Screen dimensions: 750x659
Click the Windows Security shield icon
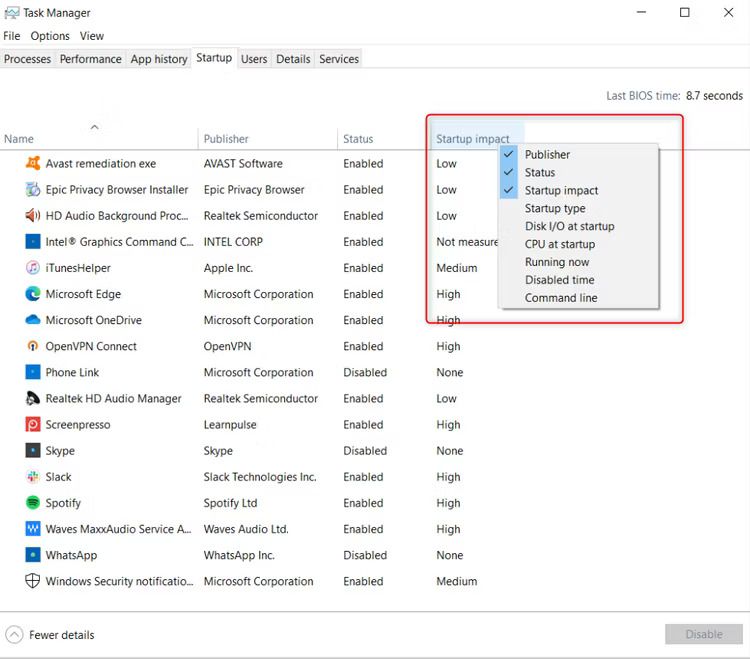click(33, 581)
